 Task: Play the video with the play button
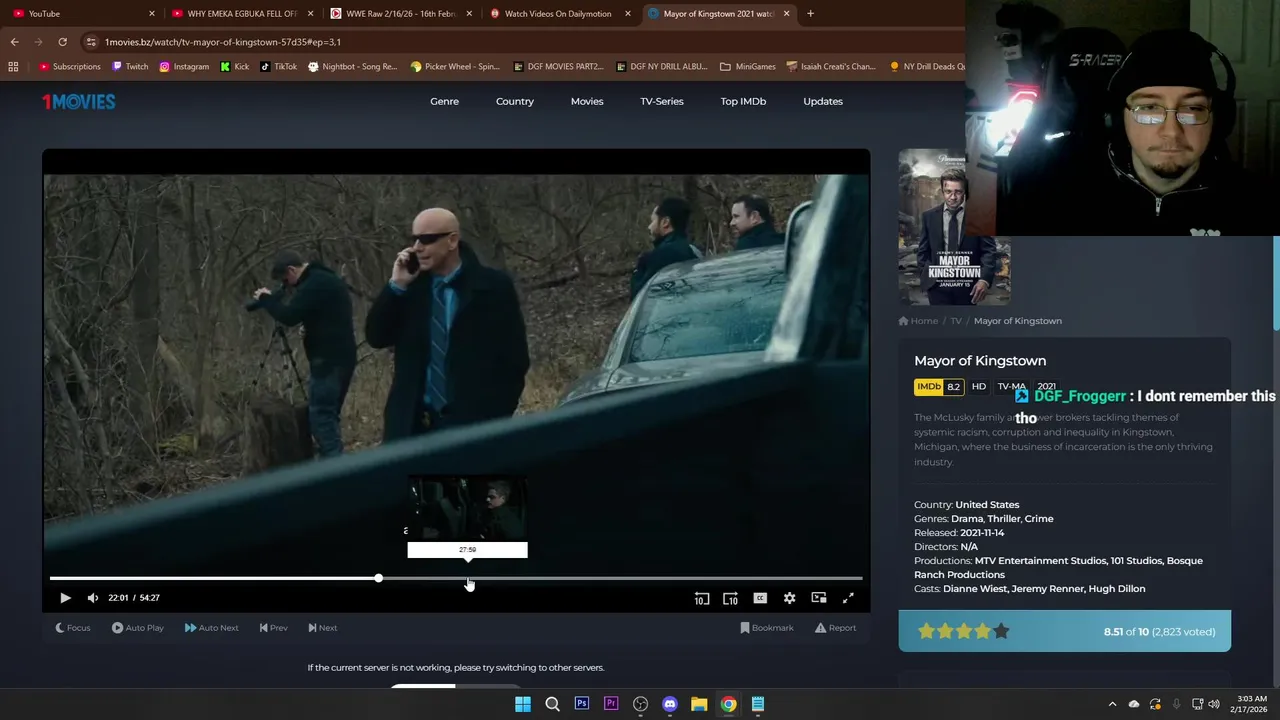(x=65, y=598)
